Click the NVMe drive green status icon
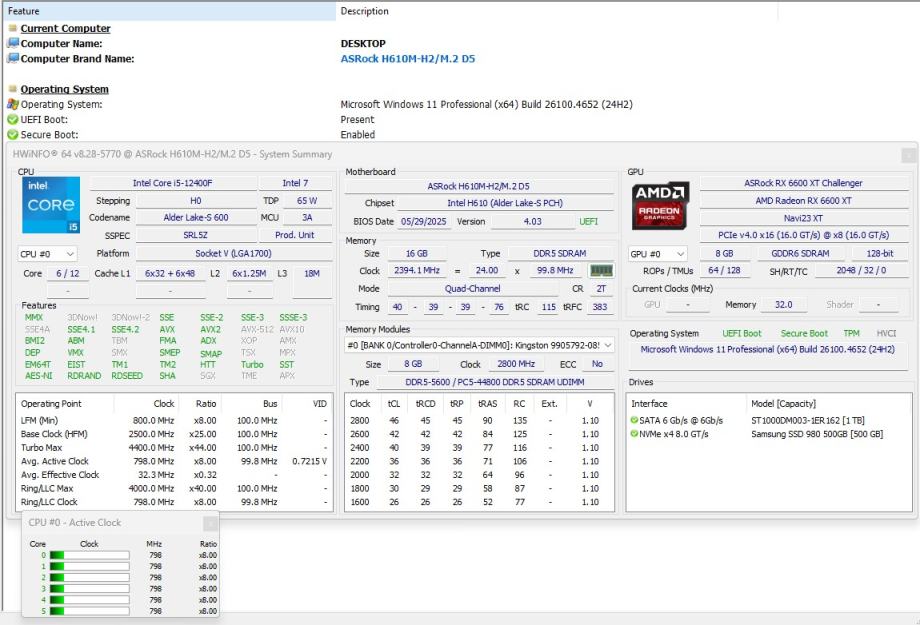Viewport: 920px width, 625px height. [635, 434]
